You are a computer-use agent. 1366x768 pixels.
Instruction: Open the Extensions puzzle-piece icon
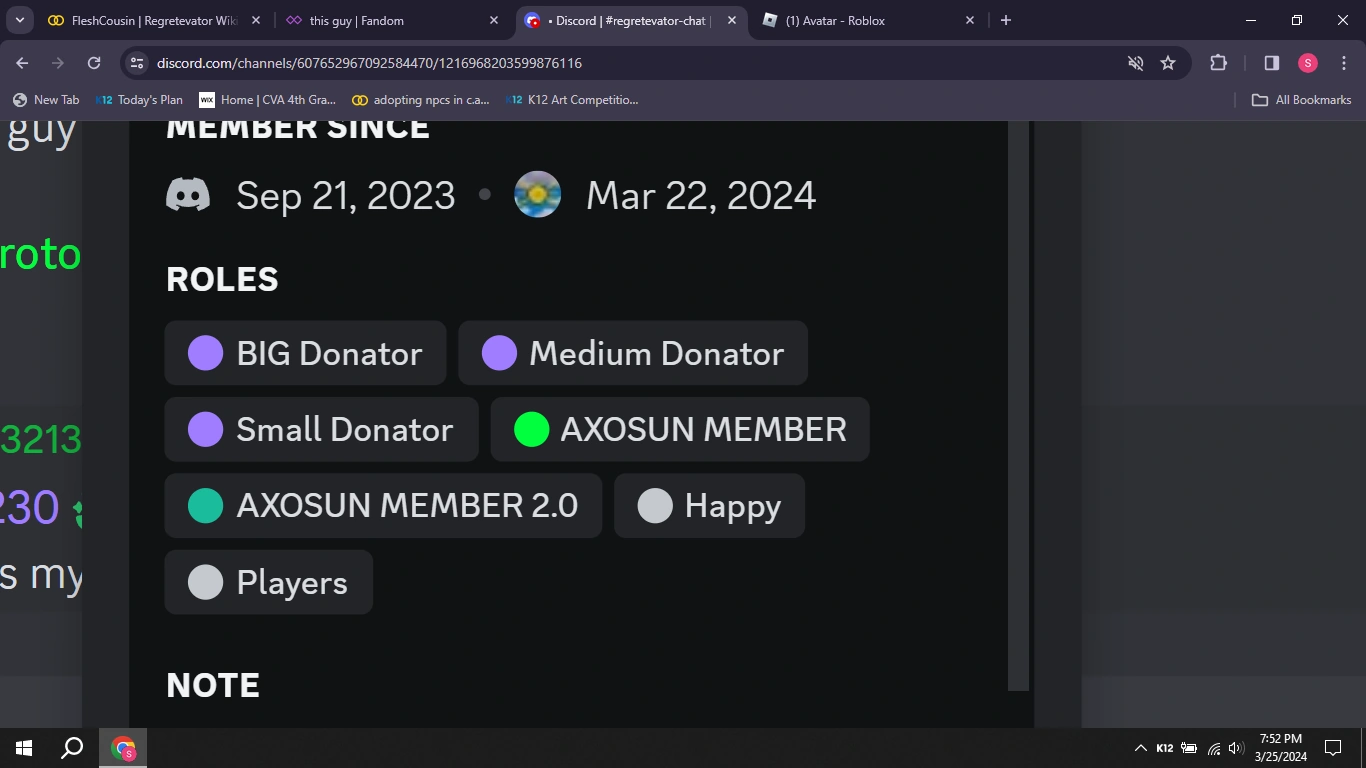[x=1218, y=62]
